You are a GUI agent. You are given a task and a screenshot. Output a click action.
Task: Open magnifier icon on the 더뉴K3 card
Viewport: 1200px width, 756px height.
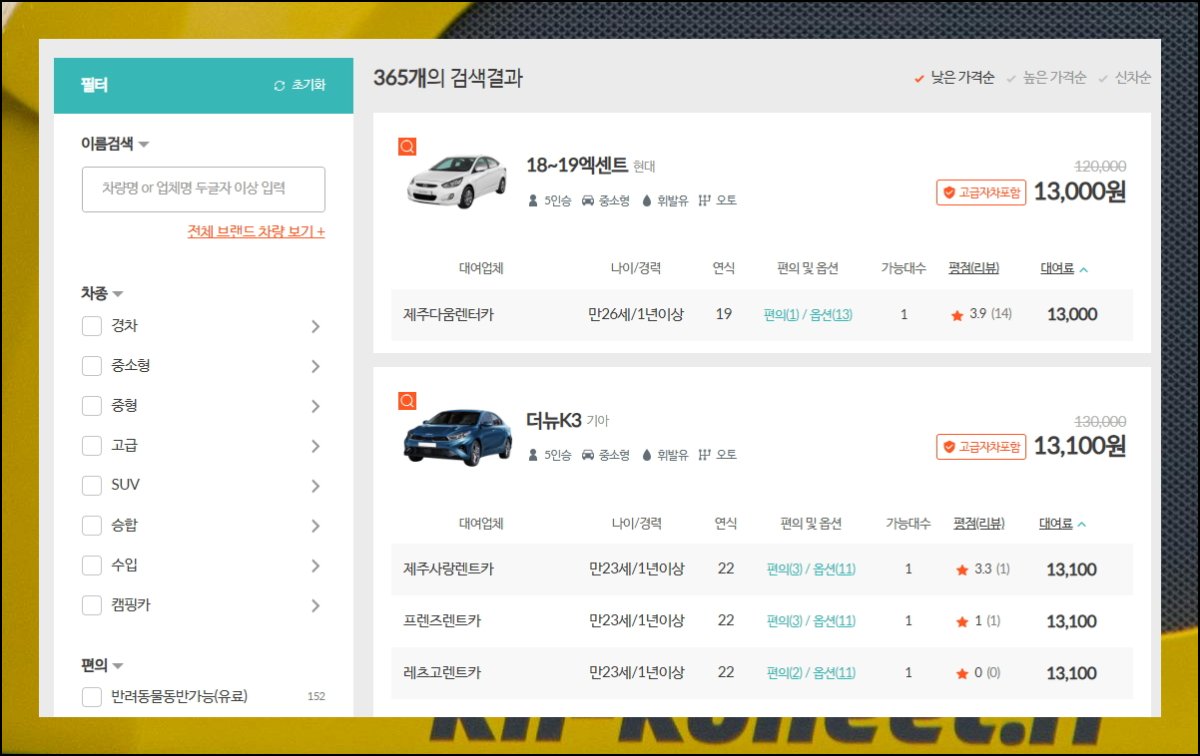coord(406,401)
